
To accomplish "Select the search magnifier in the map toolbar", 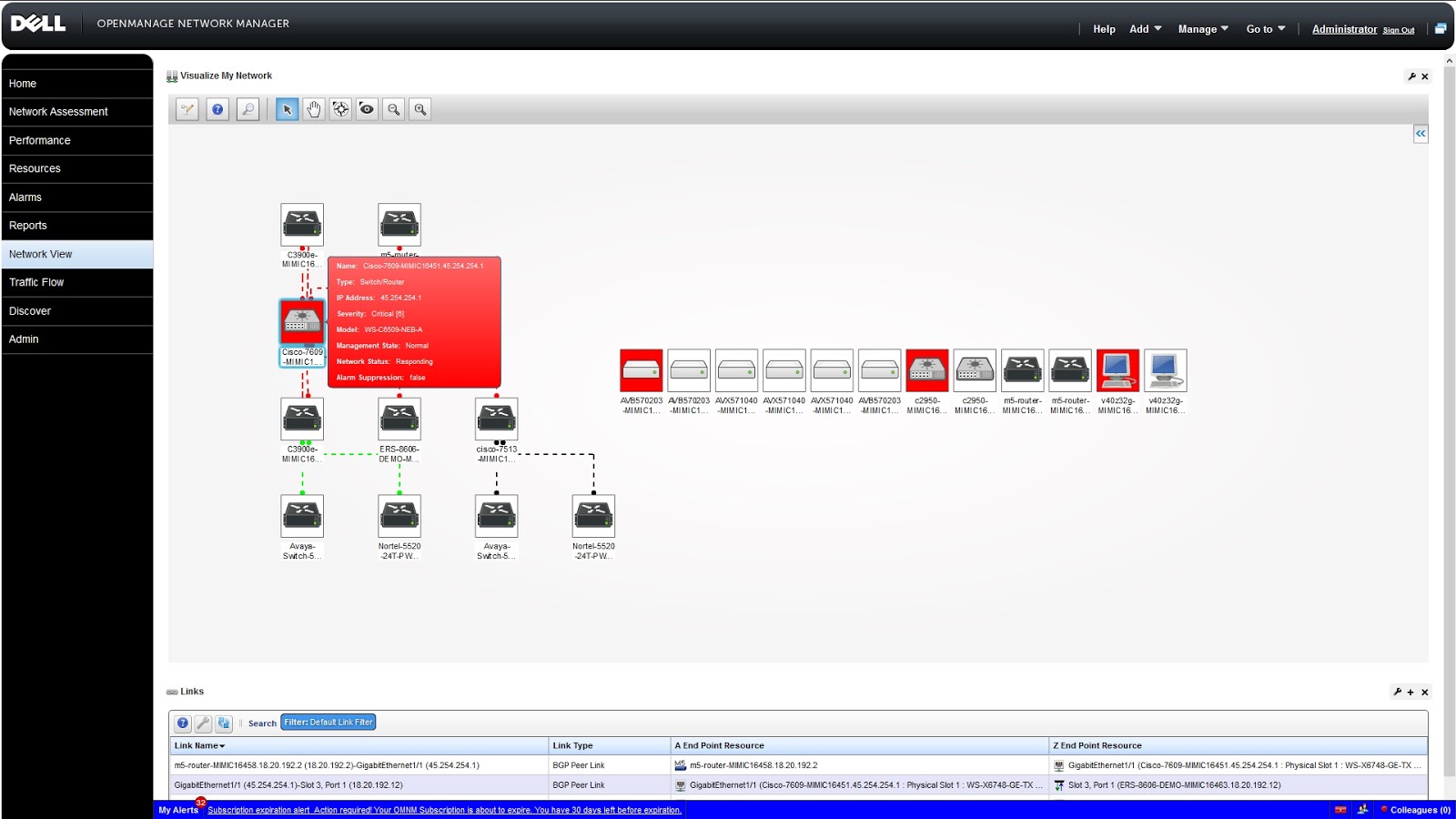I will pos(248,109).
